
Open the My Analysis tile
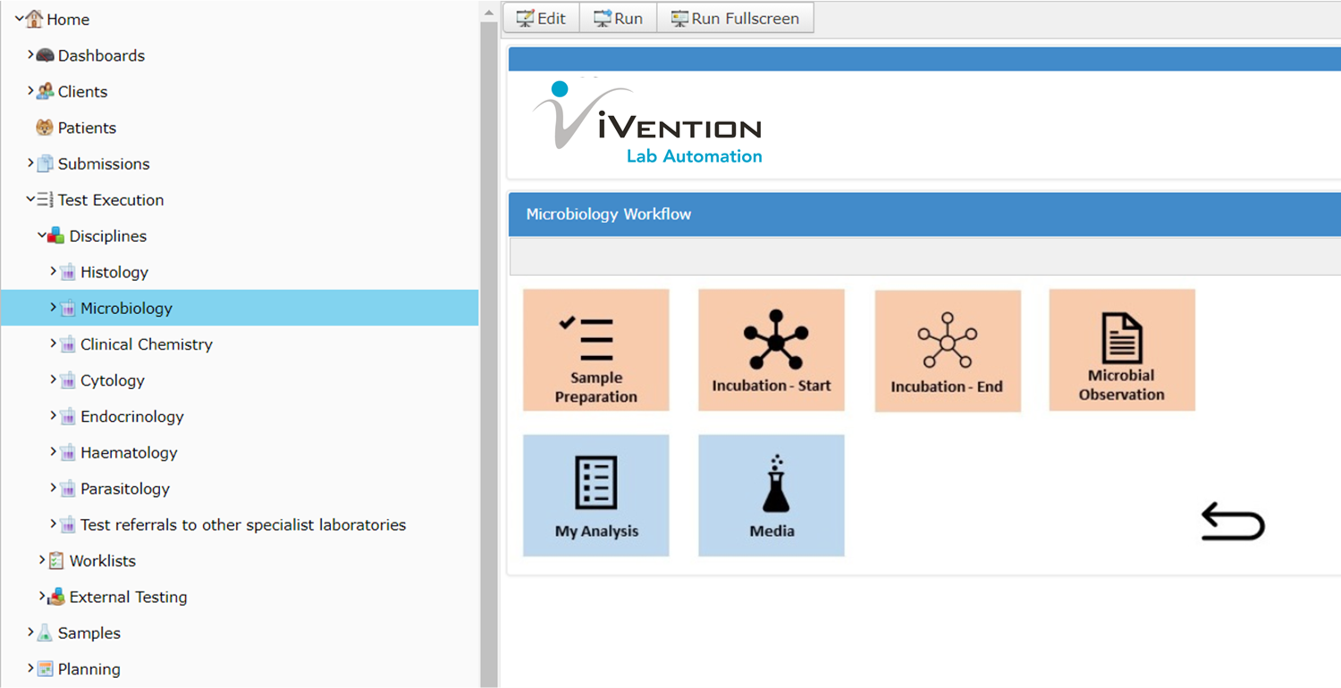click(595, 495)
